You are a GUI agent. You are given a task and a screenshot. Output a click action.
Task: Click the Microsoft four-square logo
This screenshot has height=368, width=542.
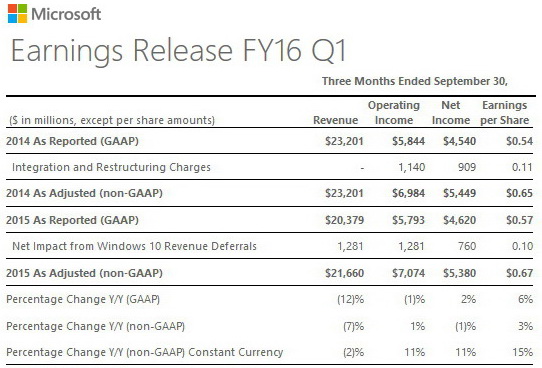click(17, 13)
